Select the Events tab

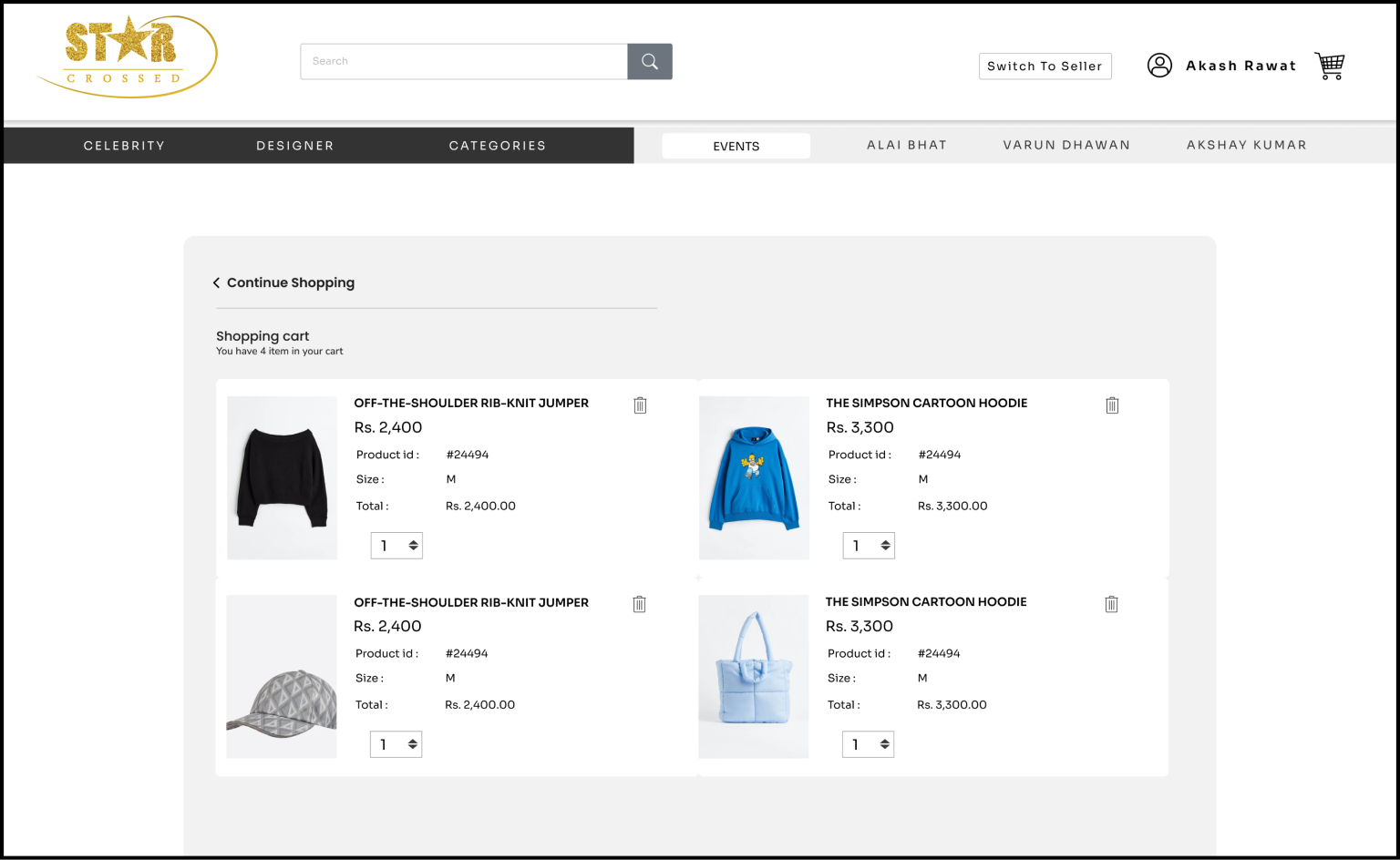[736, 146]
